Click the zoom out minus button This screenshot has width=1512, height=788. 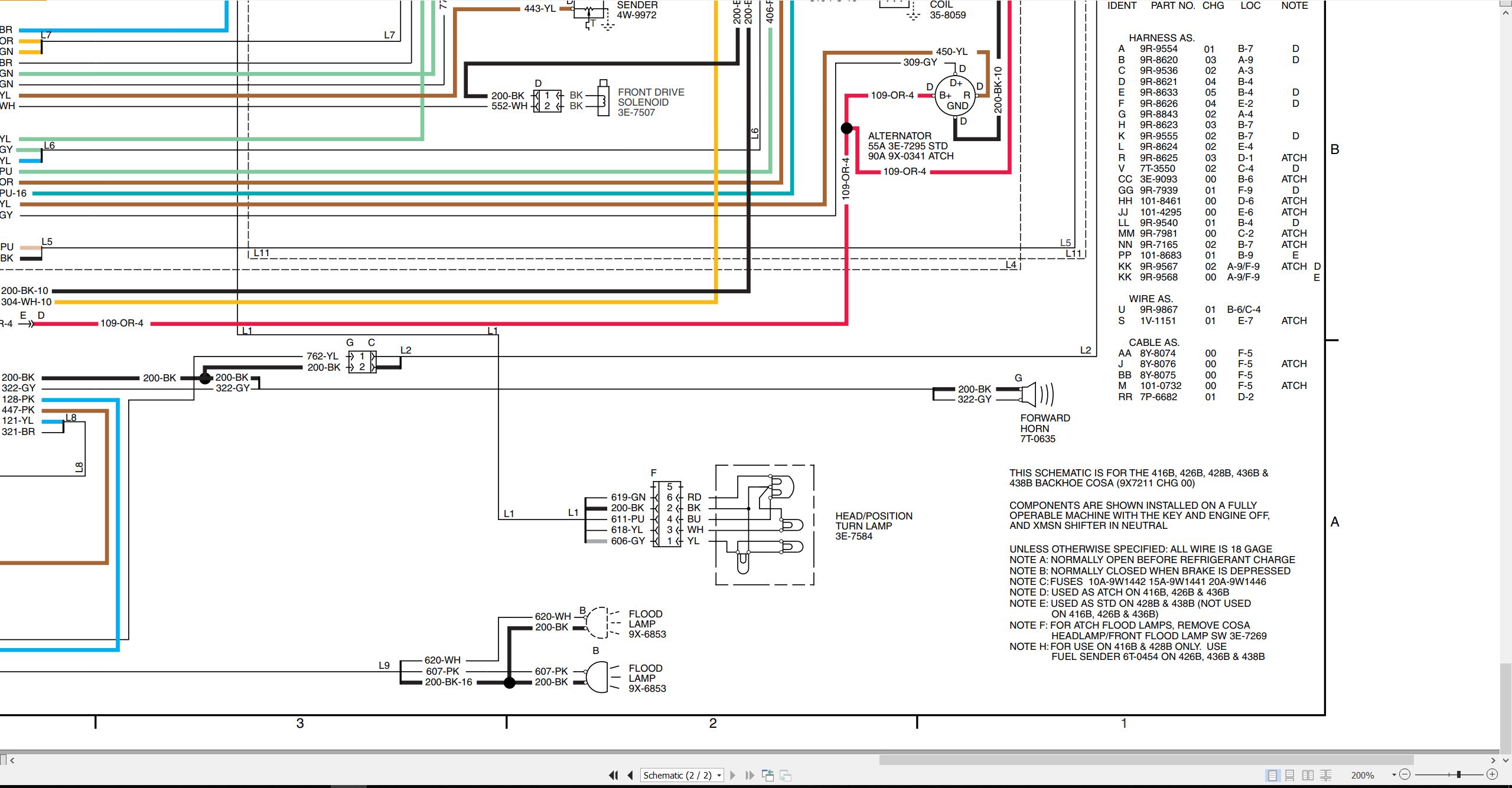click(x=1405, y=774)
